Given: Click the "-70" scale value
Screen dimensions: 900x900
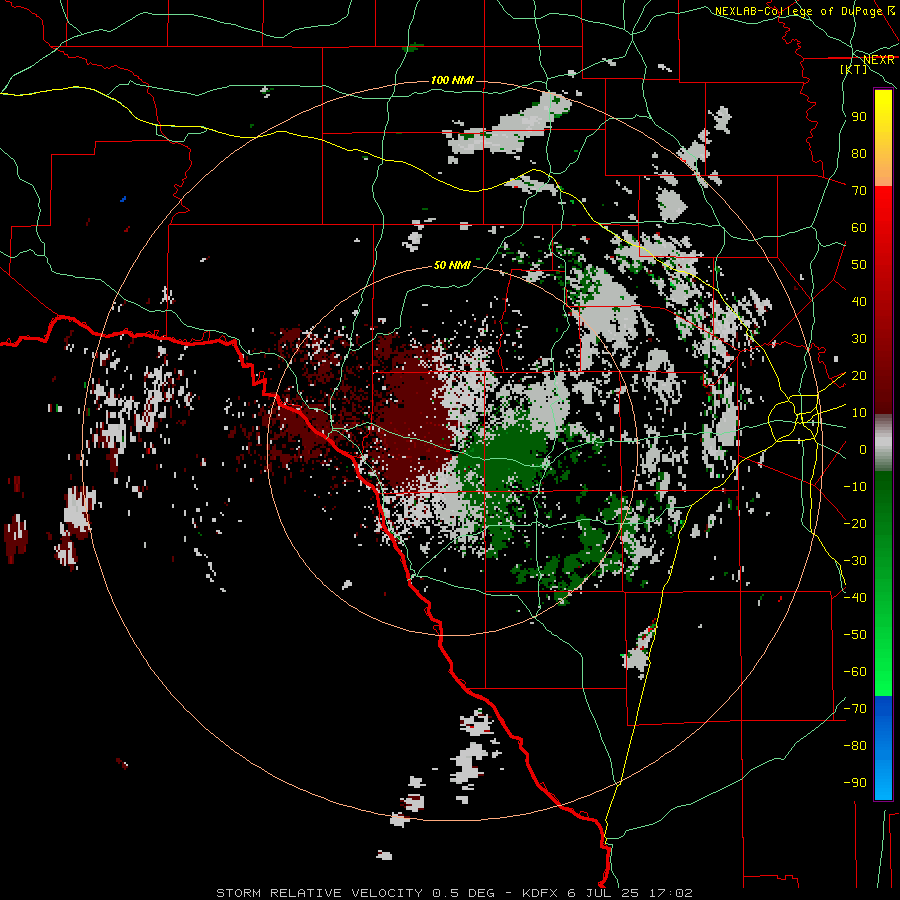Looking at the screenshot, I should pos(855,709).
